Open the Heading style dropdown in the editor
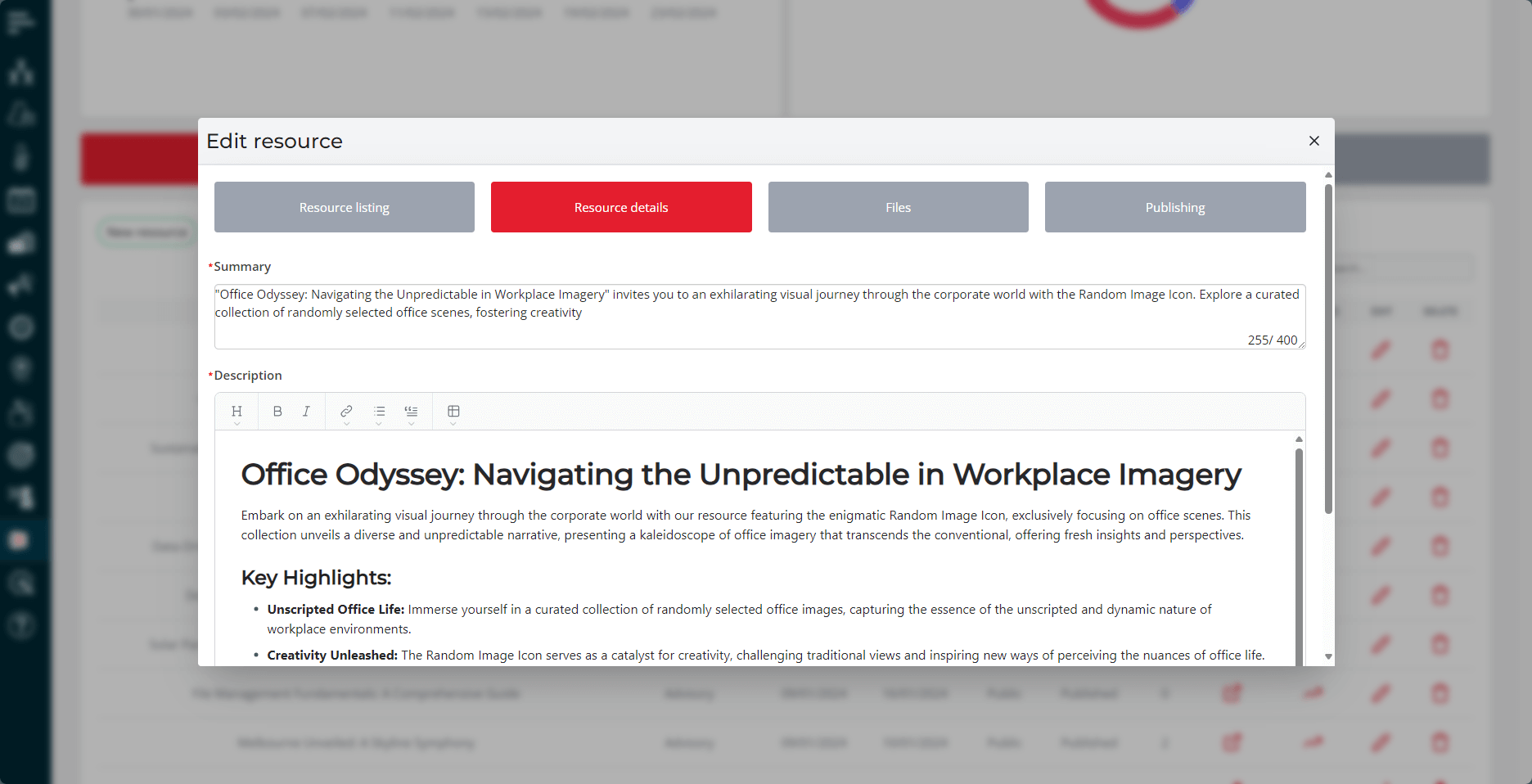Screen dimensions: 1532x784 click(237, 412)
